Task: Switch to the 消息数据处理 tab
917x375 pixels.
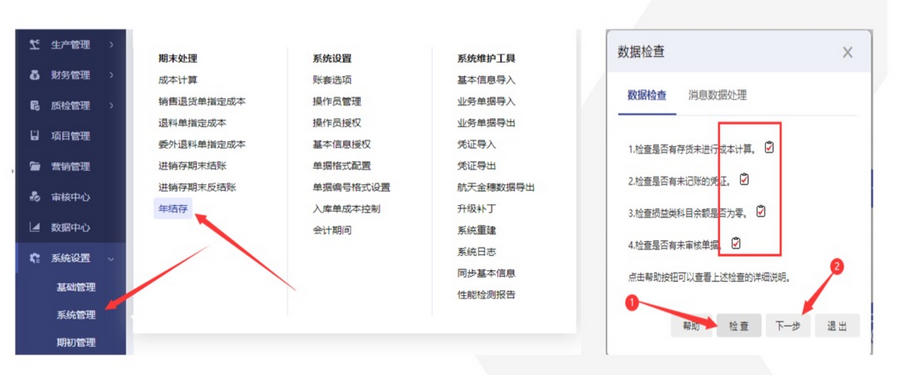Action: pos(717,95)
